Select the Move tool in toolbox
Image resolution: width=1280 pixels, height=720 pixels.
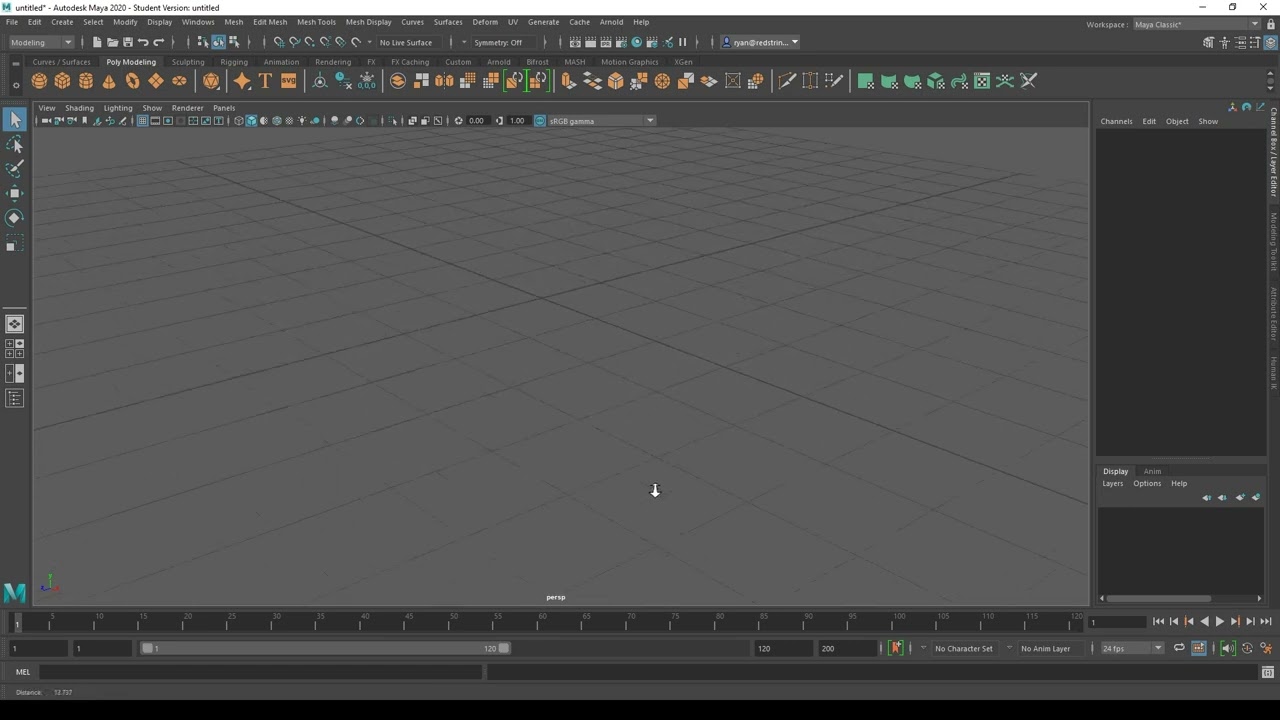14,194
